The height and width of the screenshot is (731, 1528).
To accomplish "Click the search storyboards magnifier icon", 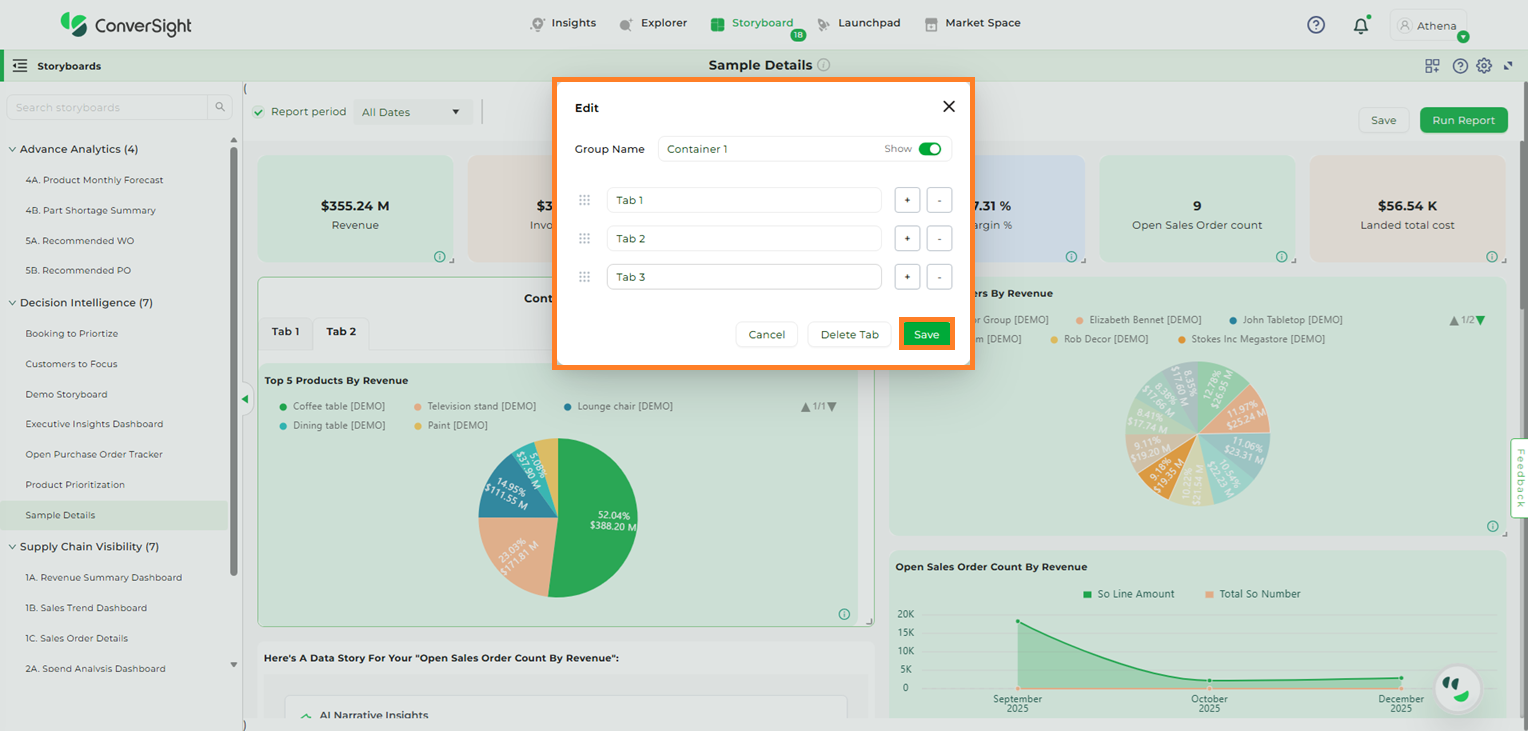I will point(219,107).
